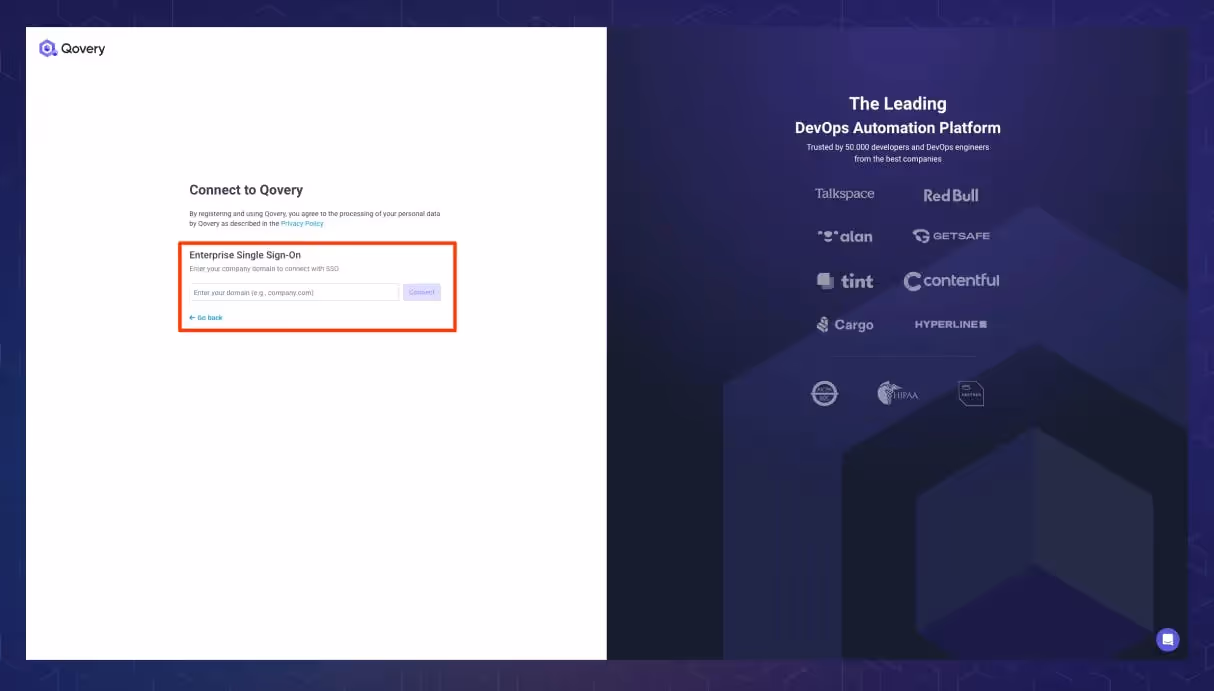
Task: Select the tint company logo
Action: point(845,281)
